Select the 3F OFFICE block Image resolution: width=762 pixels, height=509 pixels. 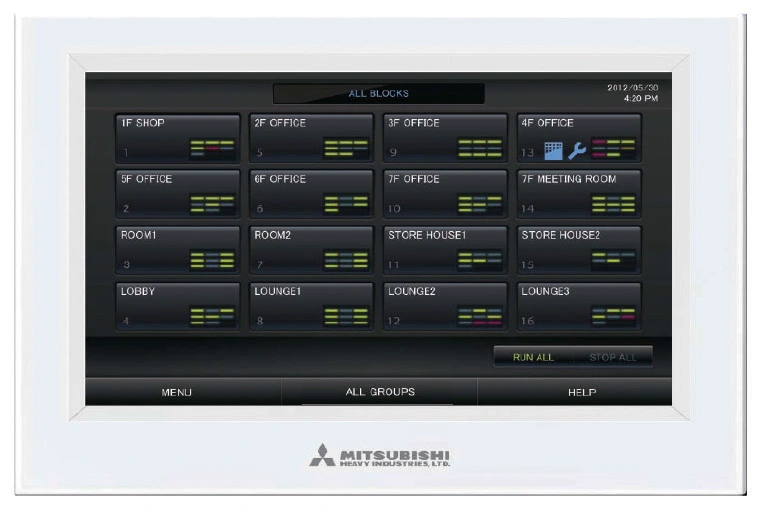(445, 139)
